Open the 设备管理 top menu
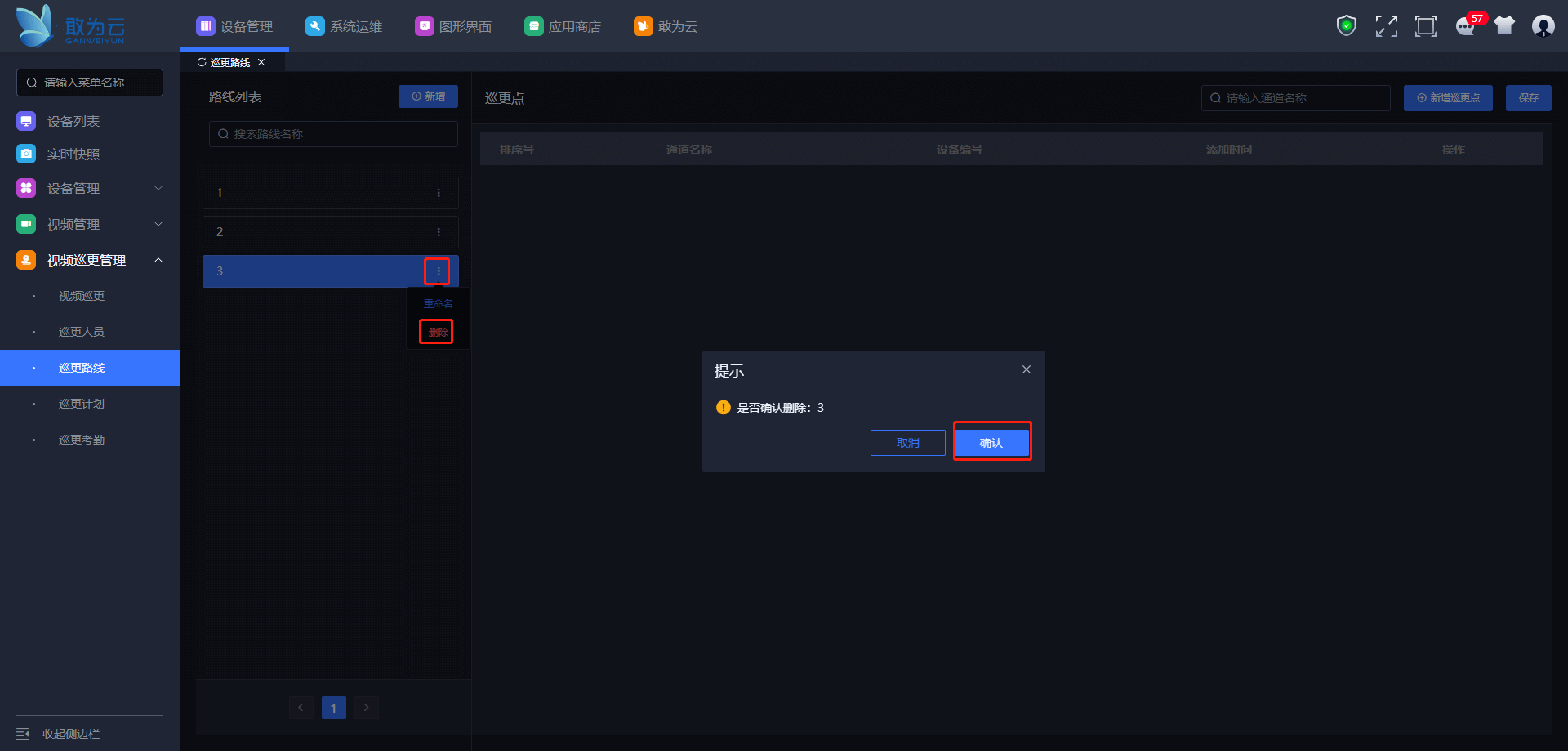Image resolution: width=1568 pixels, height=751 pixels. coord(234,26)
